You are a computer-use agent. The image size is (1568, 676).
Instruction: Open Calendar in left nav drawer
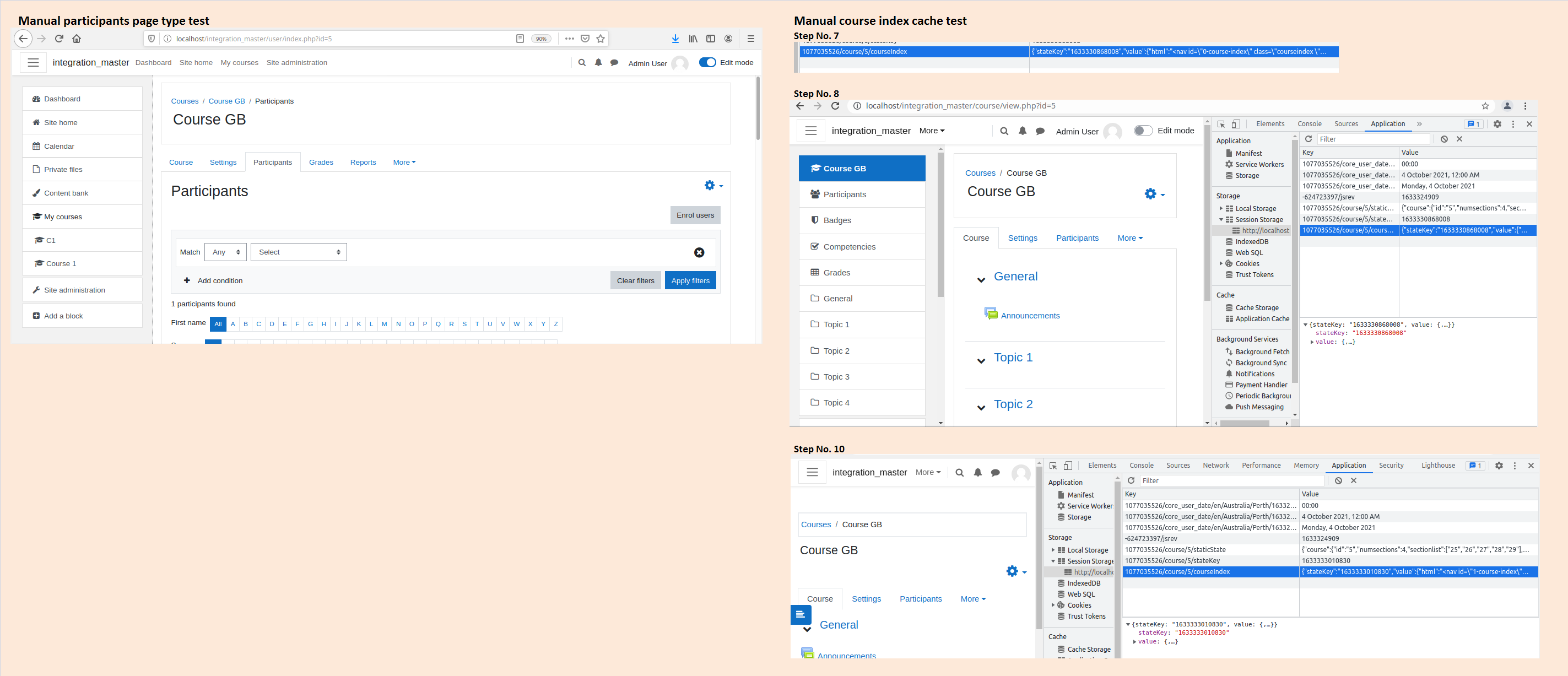tap(82, 146)
